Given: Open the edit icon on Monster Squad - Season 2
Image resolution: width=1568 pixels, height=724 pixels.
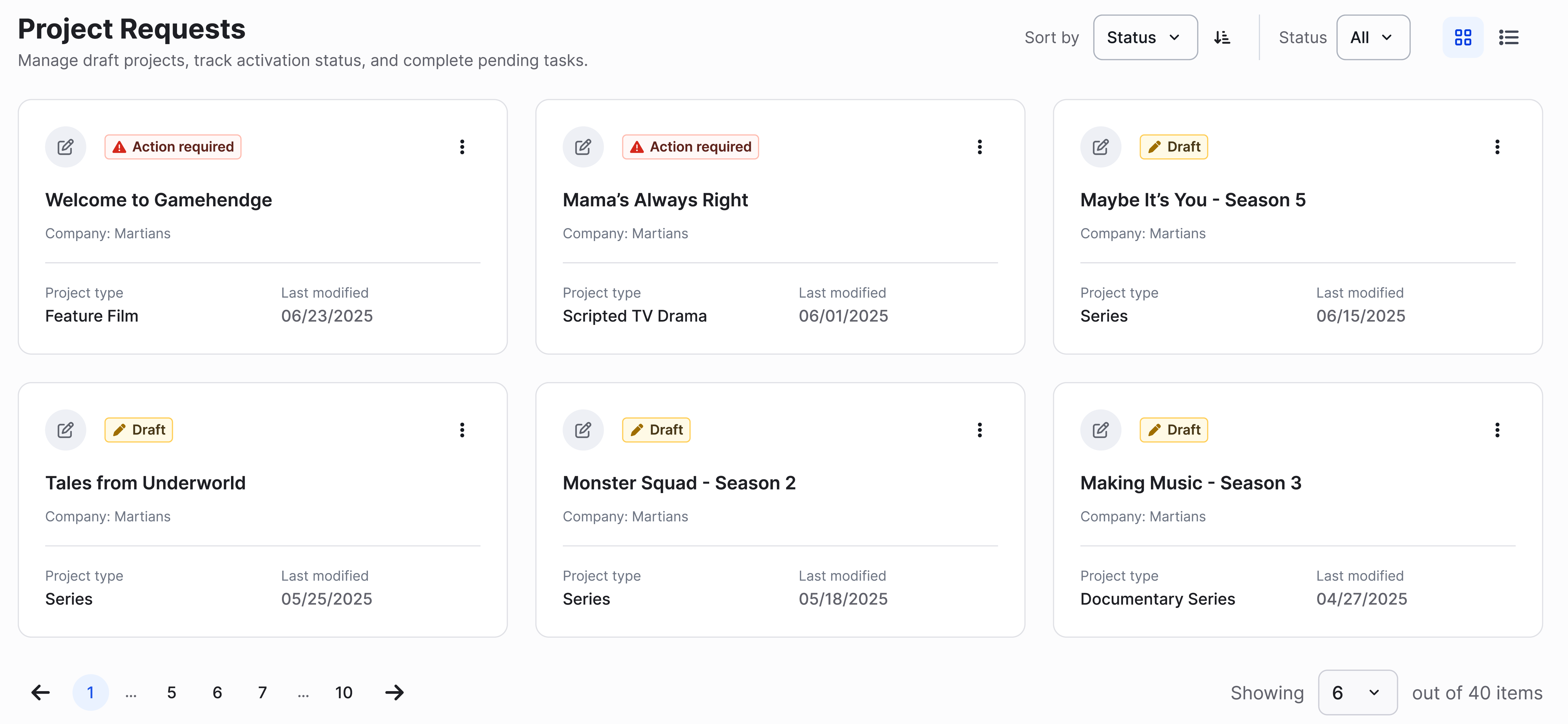Looking at the screenshot, I should (x=583, y=430).
